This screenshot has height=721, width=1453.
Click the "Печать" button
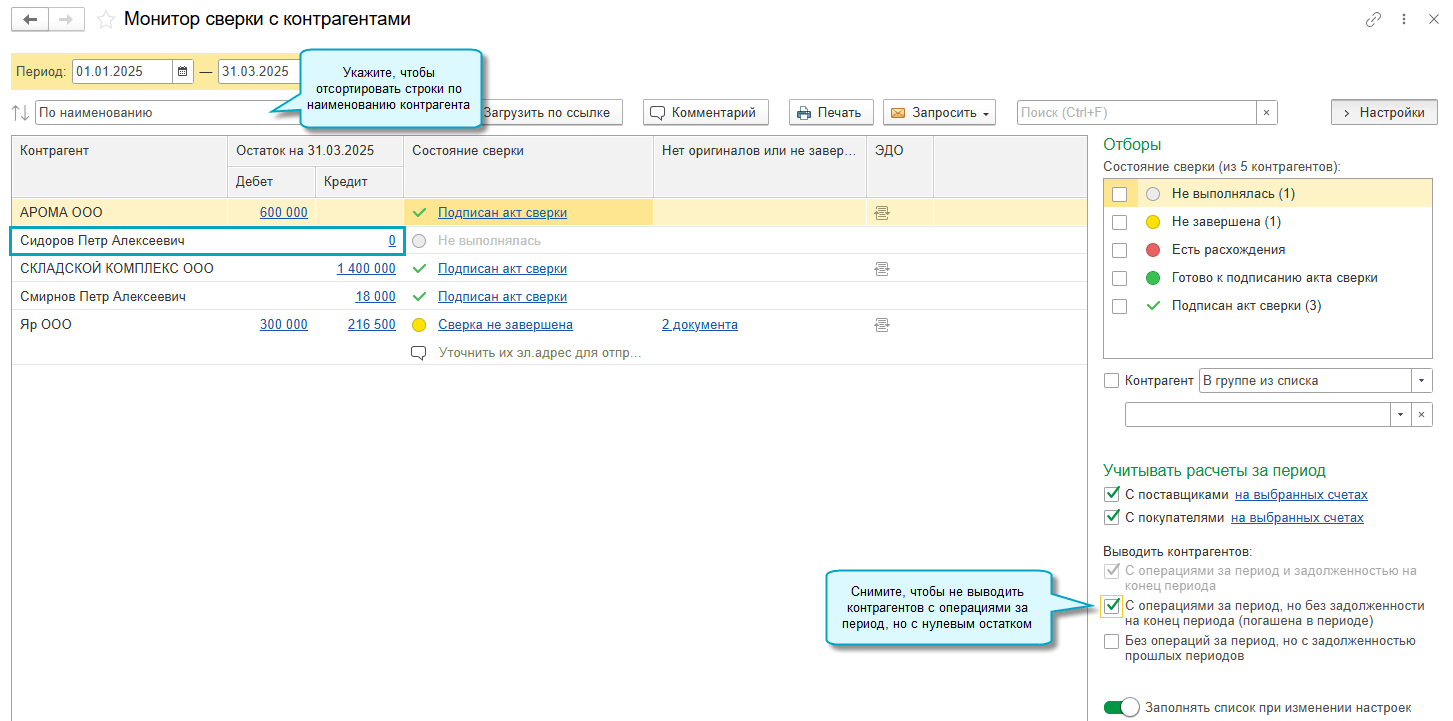[x=830, y=113]
